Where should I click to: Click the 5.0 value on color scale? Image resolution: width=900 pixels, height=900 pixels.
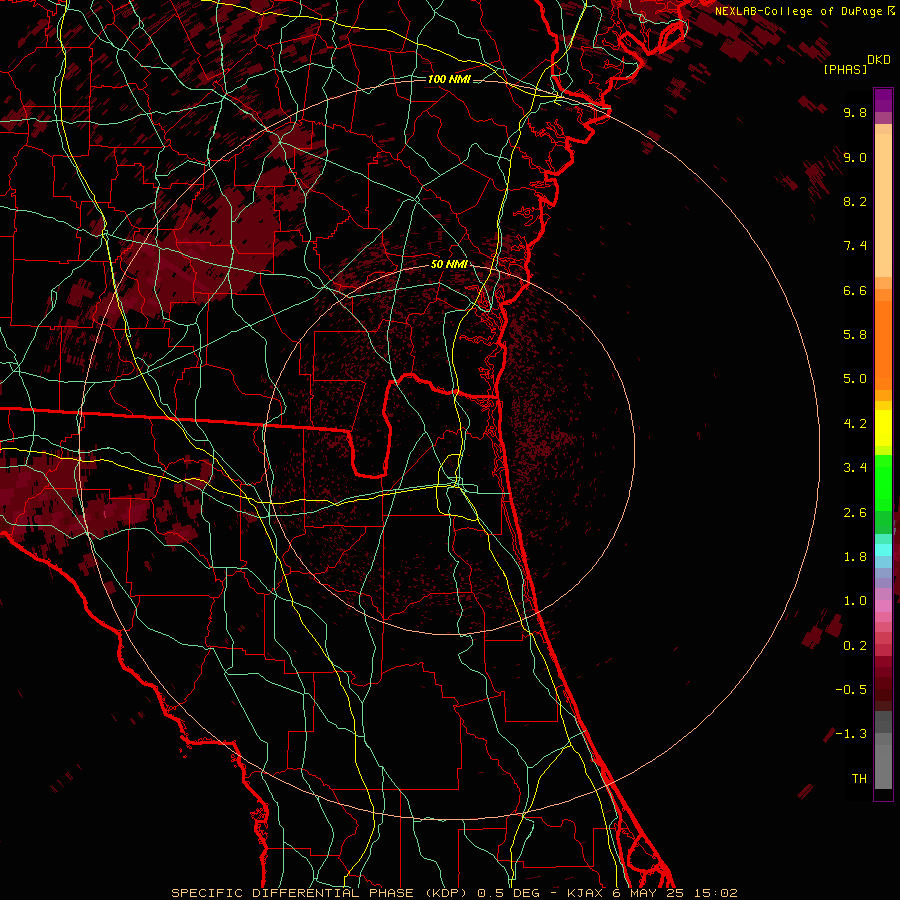click(x=855, y=379)
